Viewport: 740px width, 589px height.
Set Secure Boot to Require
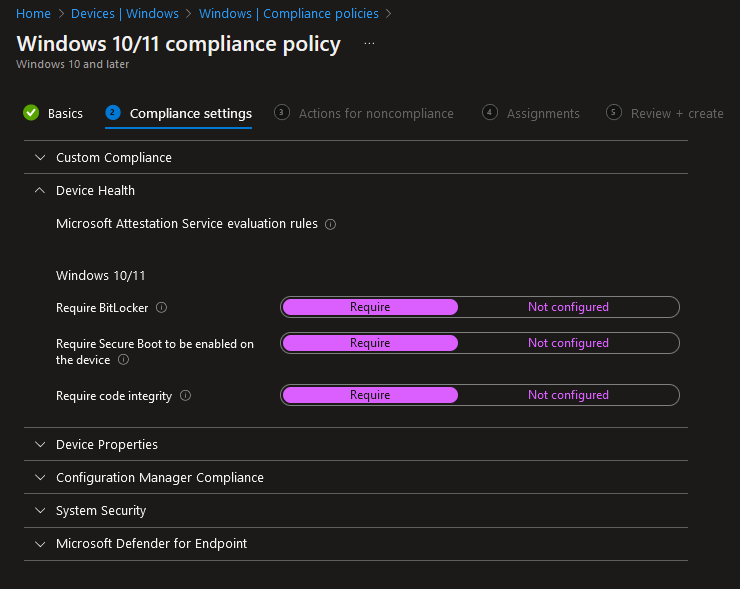coord(370,343)
